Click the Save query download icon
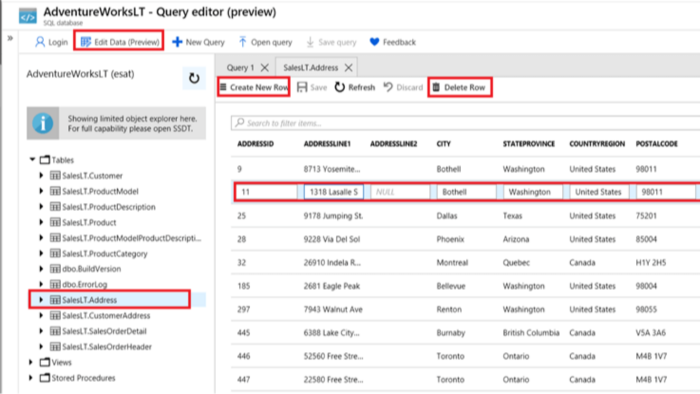This screenshot has width=700, height=394. [310, 42]
